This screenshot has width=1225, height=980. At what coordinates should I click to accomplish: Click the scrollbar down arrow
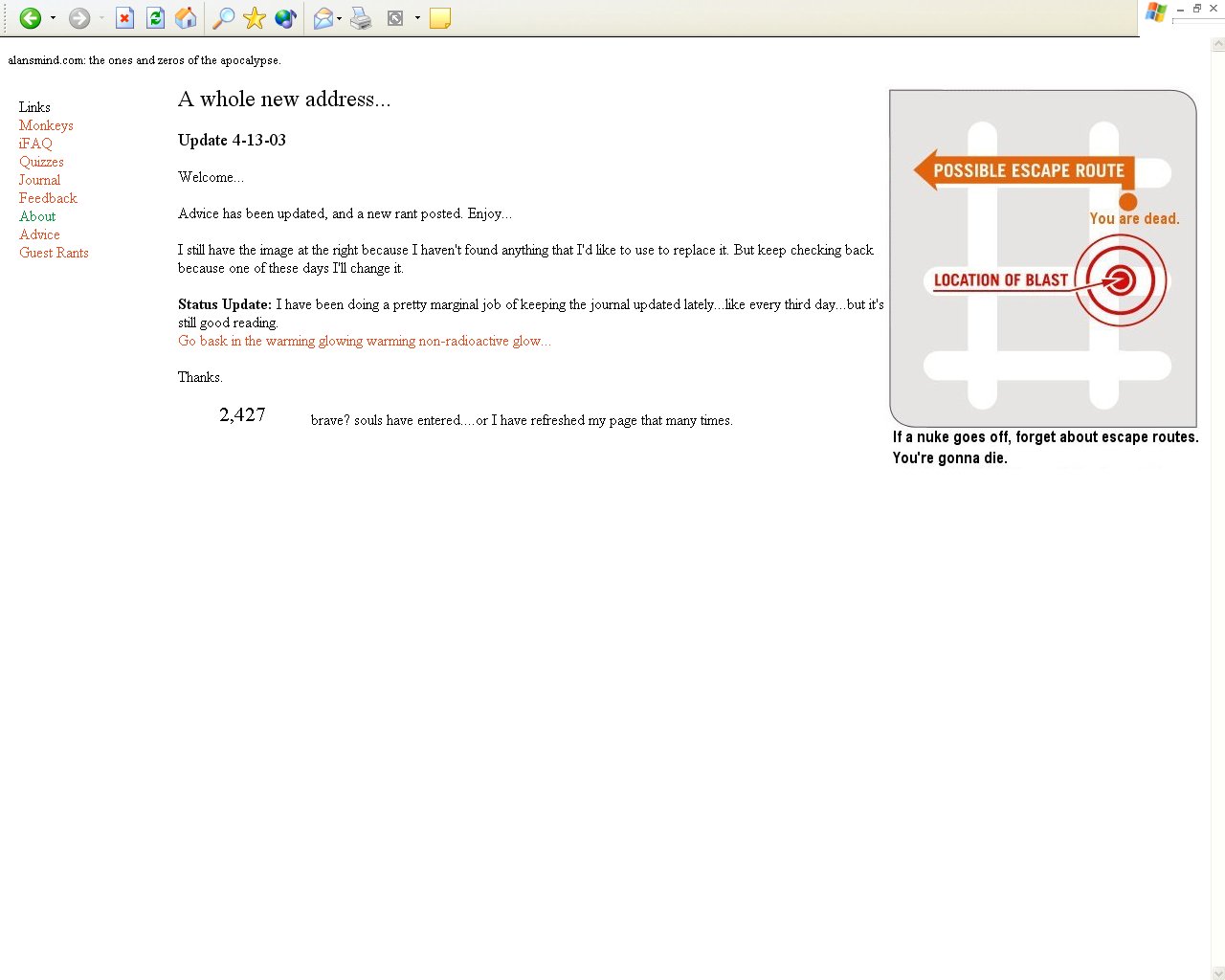click(x=1217, y=973)
